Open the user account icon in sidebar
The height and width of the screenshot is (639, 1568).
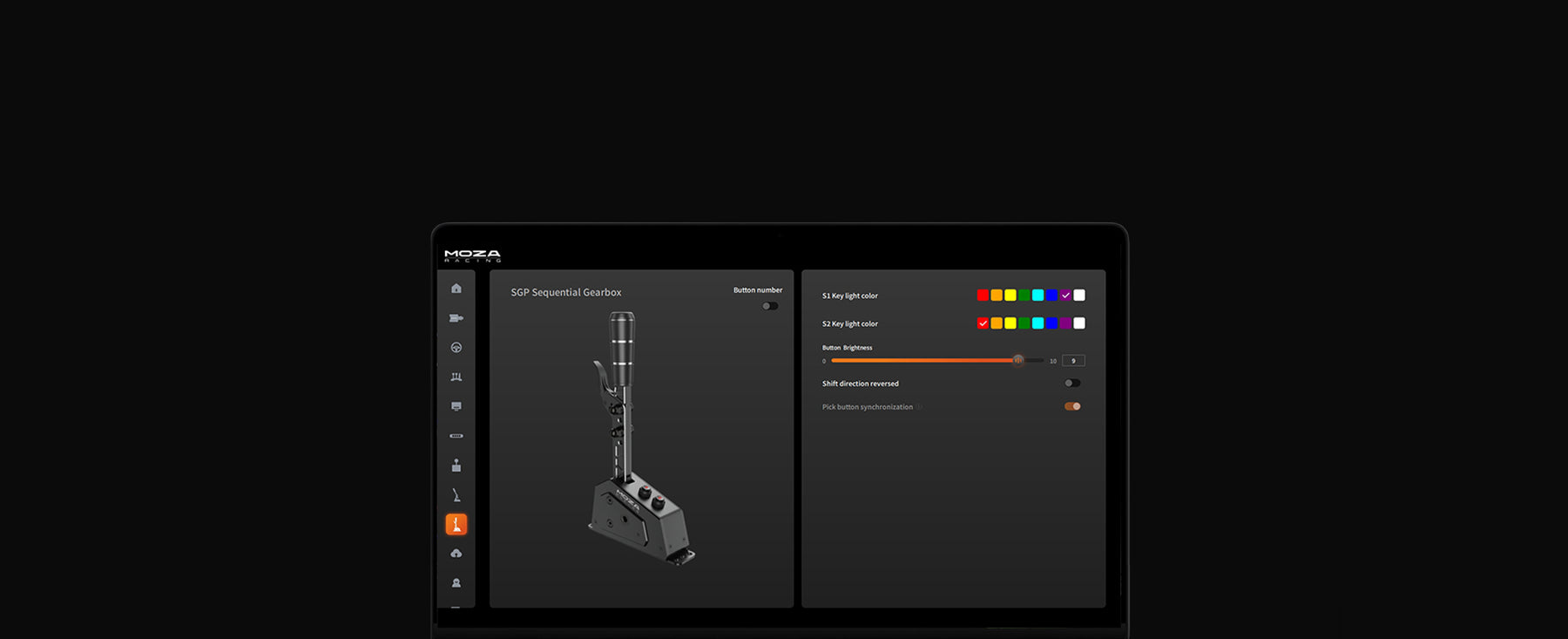(x=456, y=583)
